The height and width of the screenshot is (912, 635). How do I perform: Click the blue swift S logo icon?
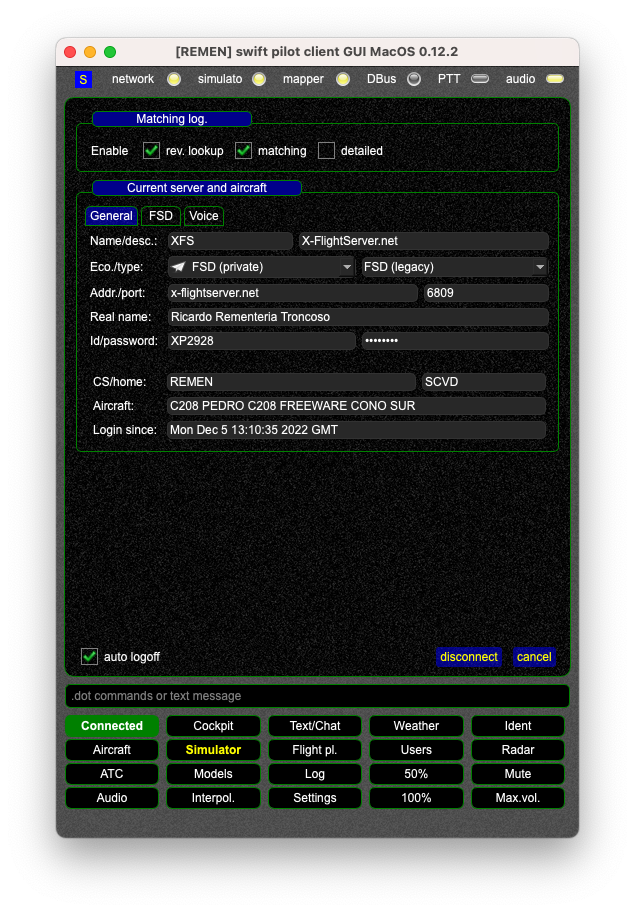pyautogui.click(x=83, y=79)
